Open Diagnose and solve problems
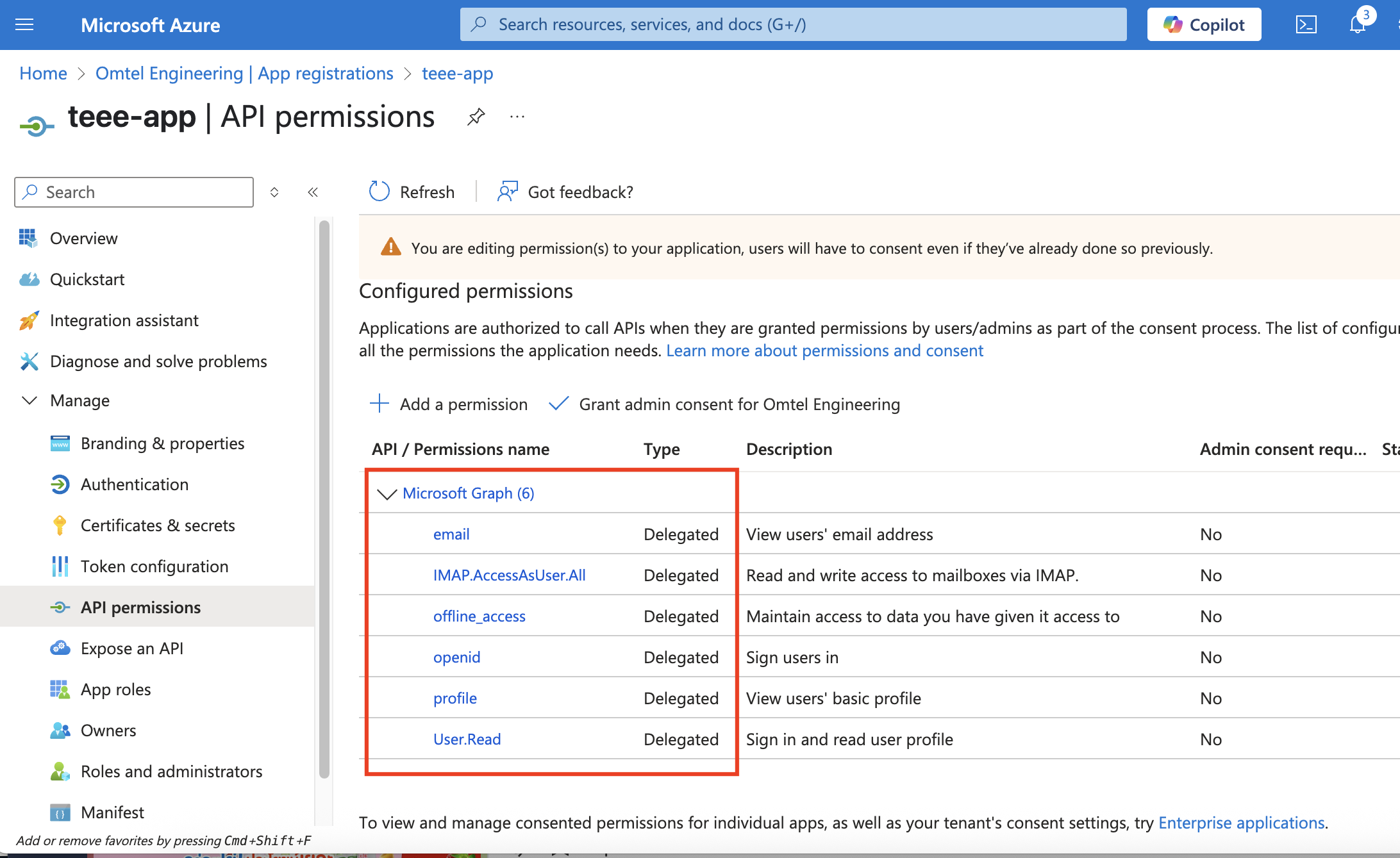The width and height of the screenshot is (1400, 858). coord(158,361)
